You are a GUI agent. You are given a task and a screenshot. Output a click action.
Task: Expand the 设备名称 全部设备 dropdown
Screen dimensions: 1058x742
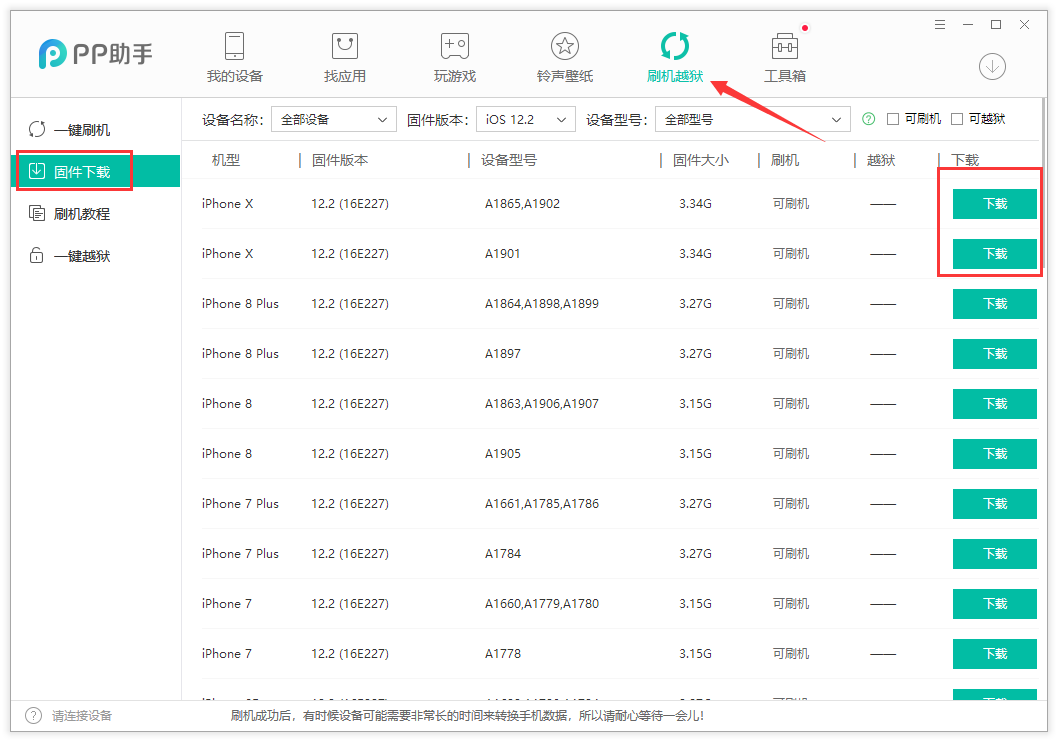coord(334,119)
